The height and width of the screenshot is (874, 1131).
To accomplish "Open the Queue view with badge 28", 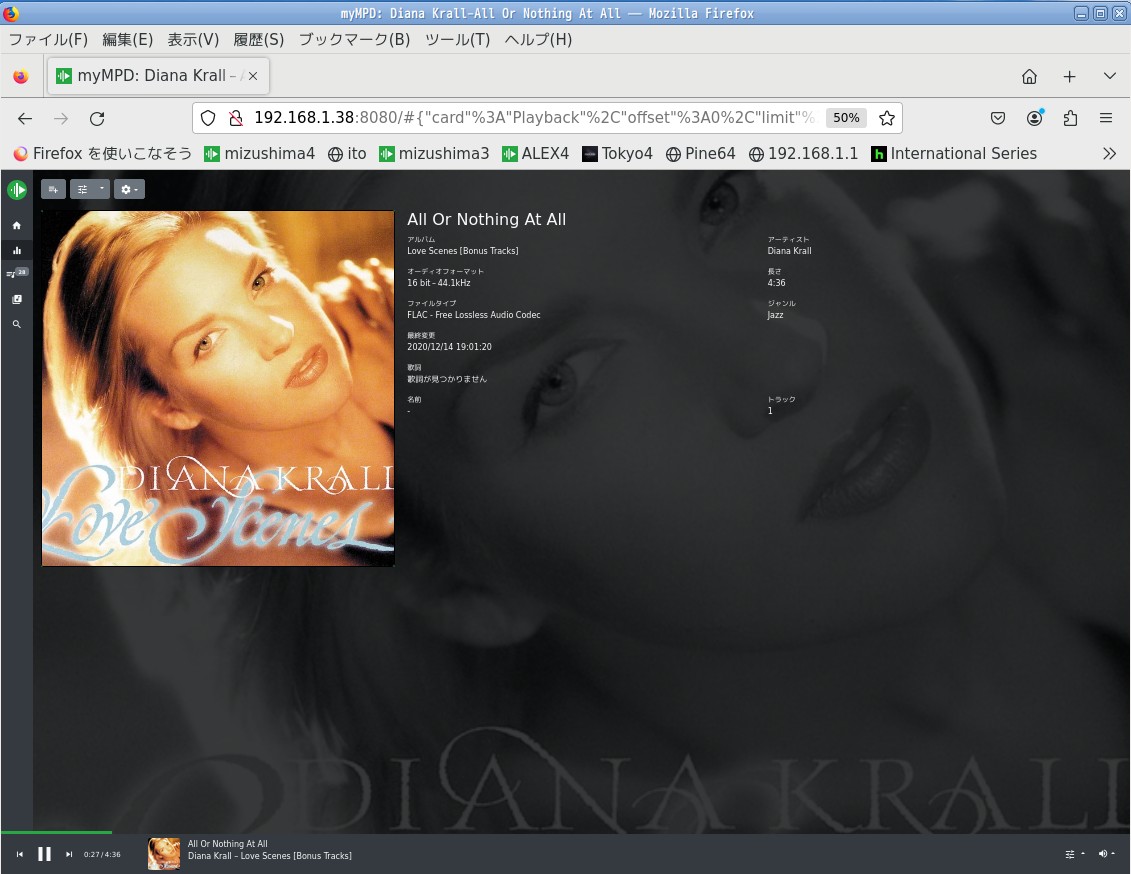I will [16, 273].
